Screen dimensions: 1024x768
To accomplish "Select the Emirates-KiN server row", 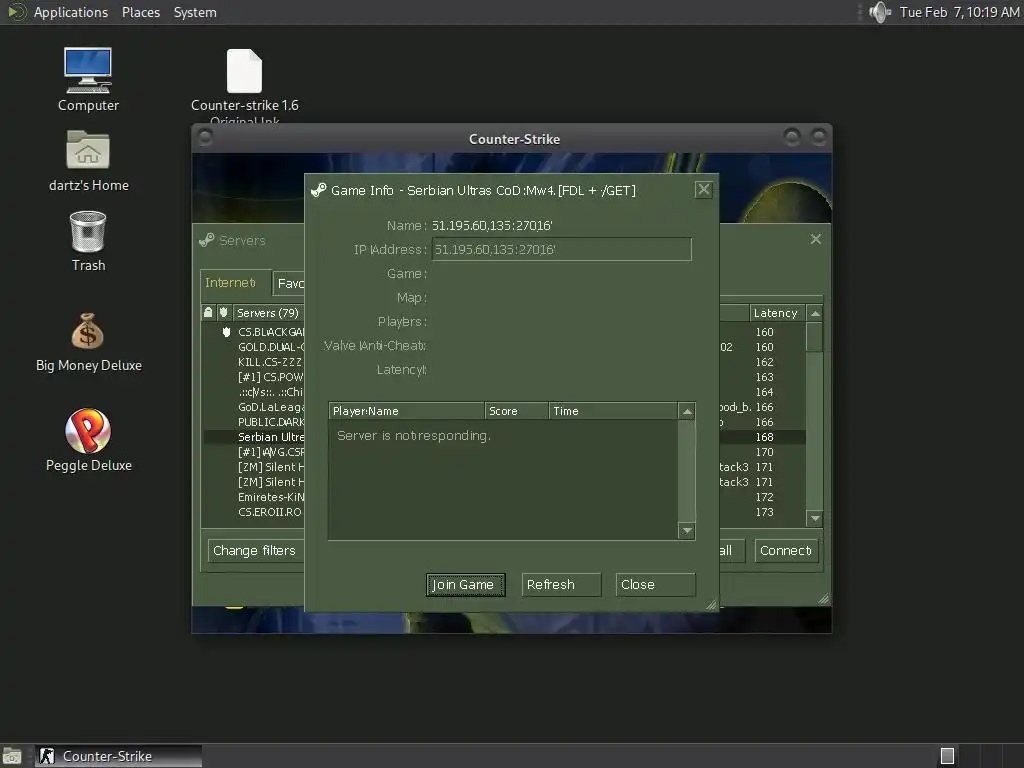I will point(254,497).
